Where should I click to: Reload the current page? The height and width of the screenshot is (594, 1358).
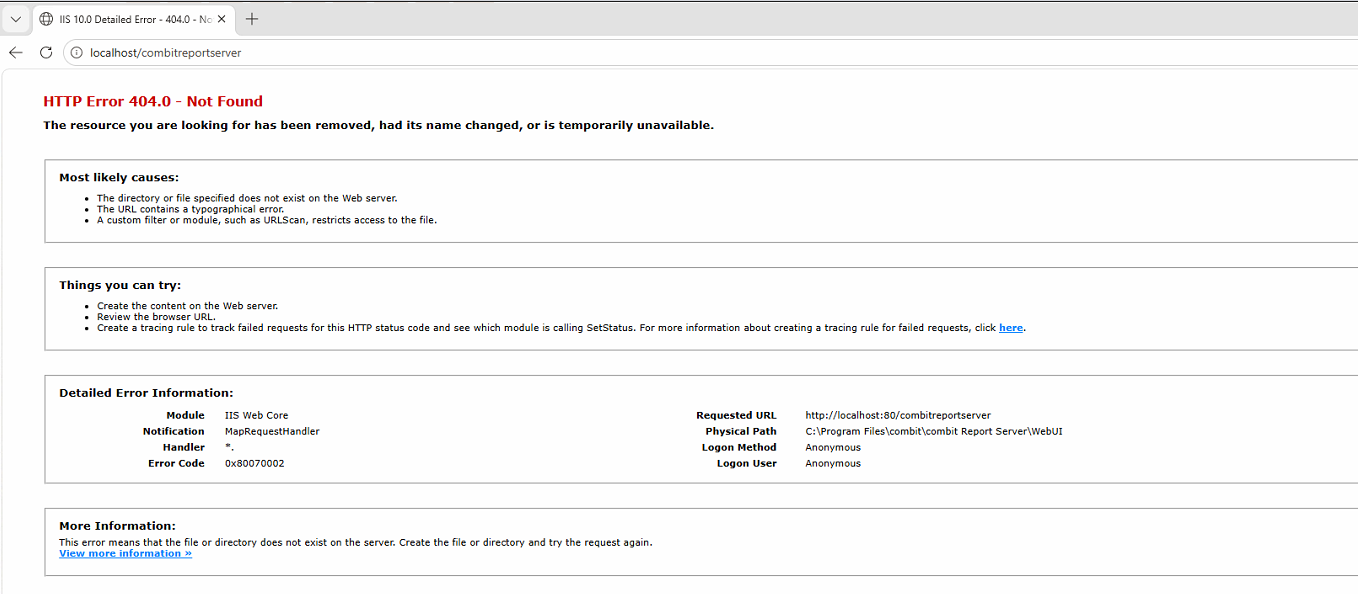coord(46,53)
